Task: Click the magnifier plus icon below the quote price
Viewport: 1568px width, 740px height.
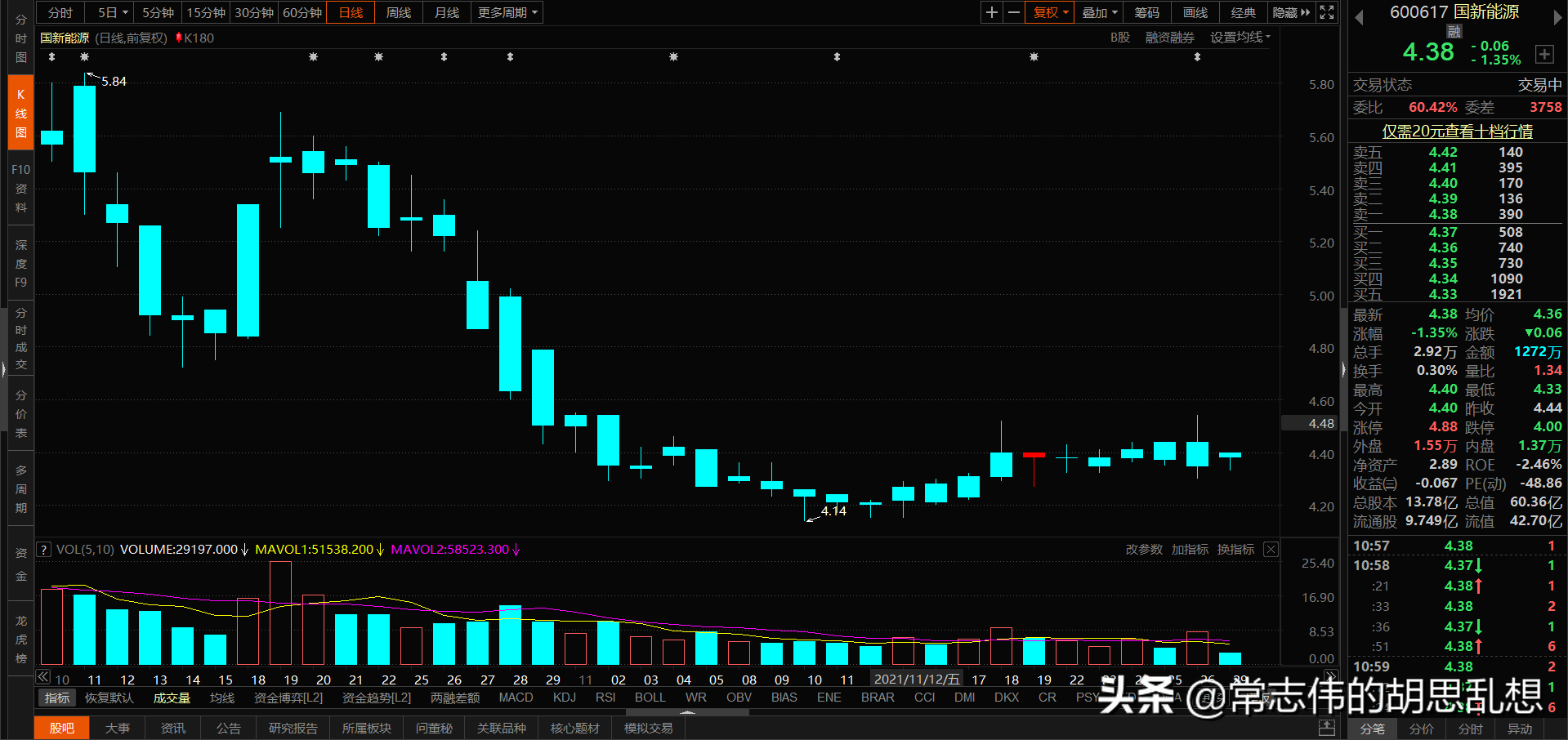Action: pyautogui.click(x=1545, y=54)
